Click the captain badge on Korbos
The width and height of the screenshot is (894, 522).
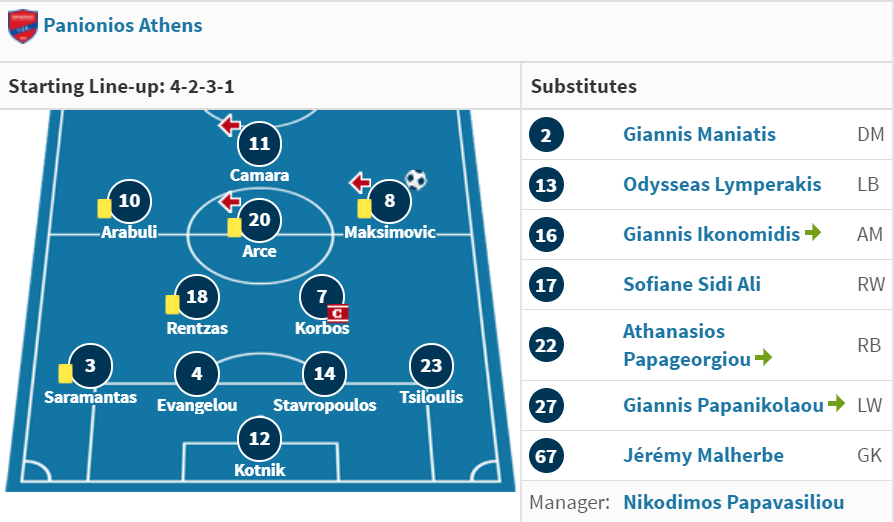[x=338, y=313]
